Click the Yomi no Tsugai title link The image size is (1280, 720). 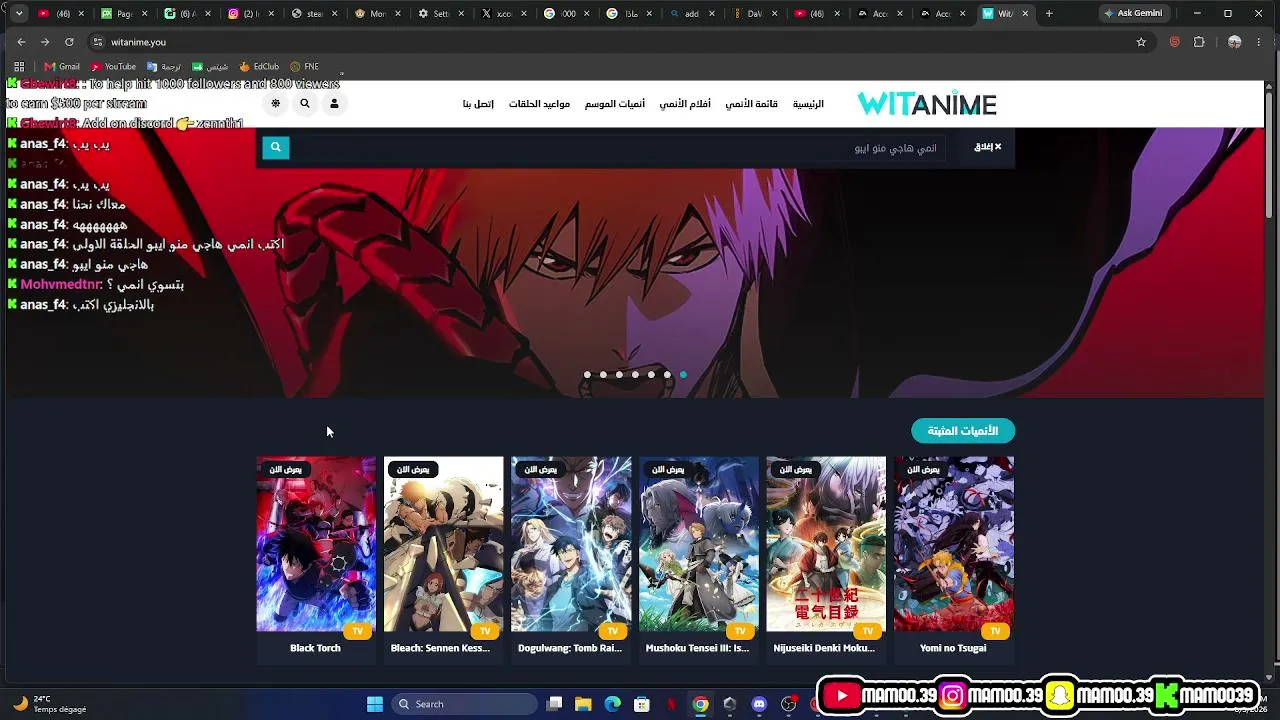953,648
